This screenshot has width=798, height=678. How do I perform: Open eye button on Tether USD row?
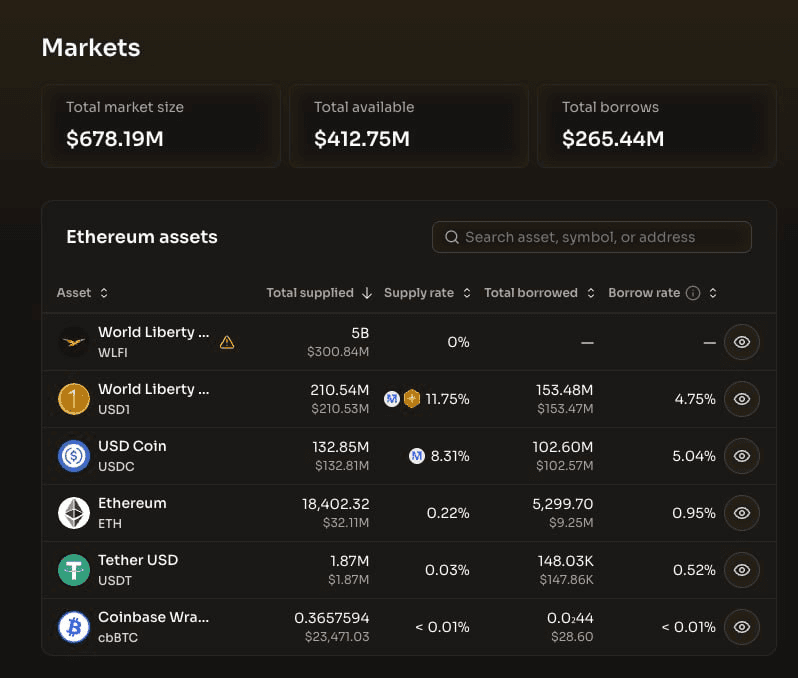[742, 570]
